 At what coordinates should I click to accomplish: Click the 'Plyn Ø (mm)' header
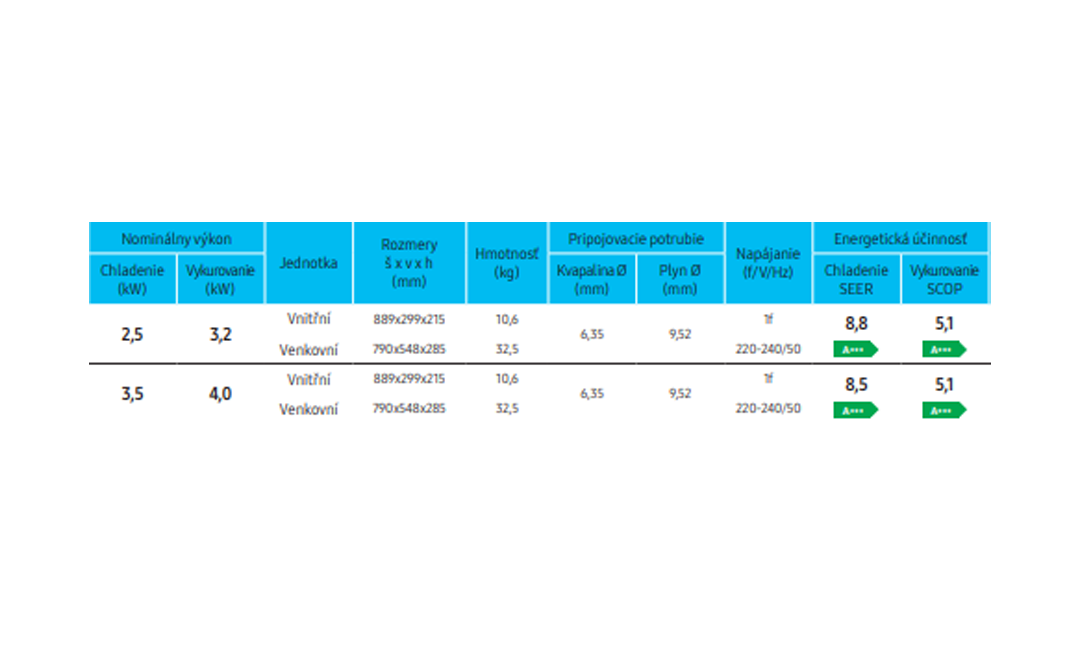680,279
